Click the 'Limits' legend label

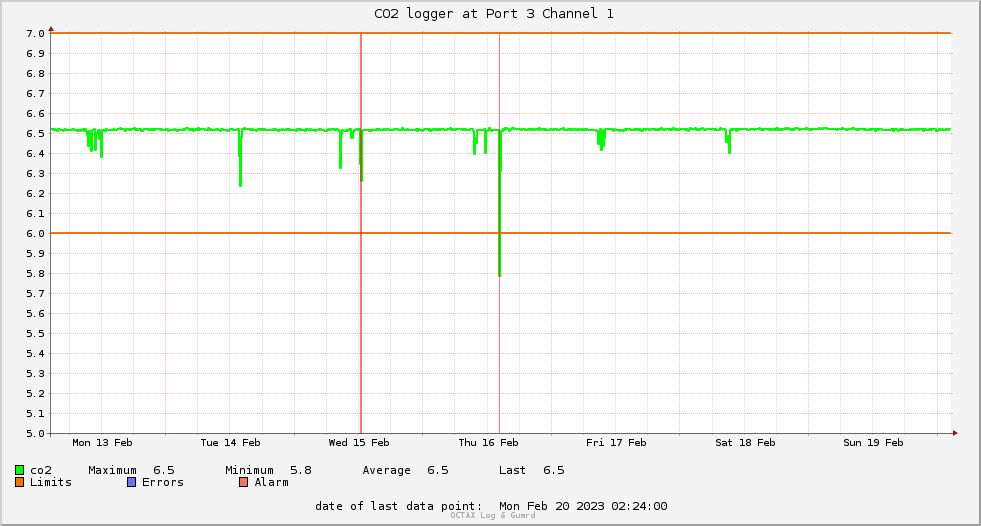[51, 482]
